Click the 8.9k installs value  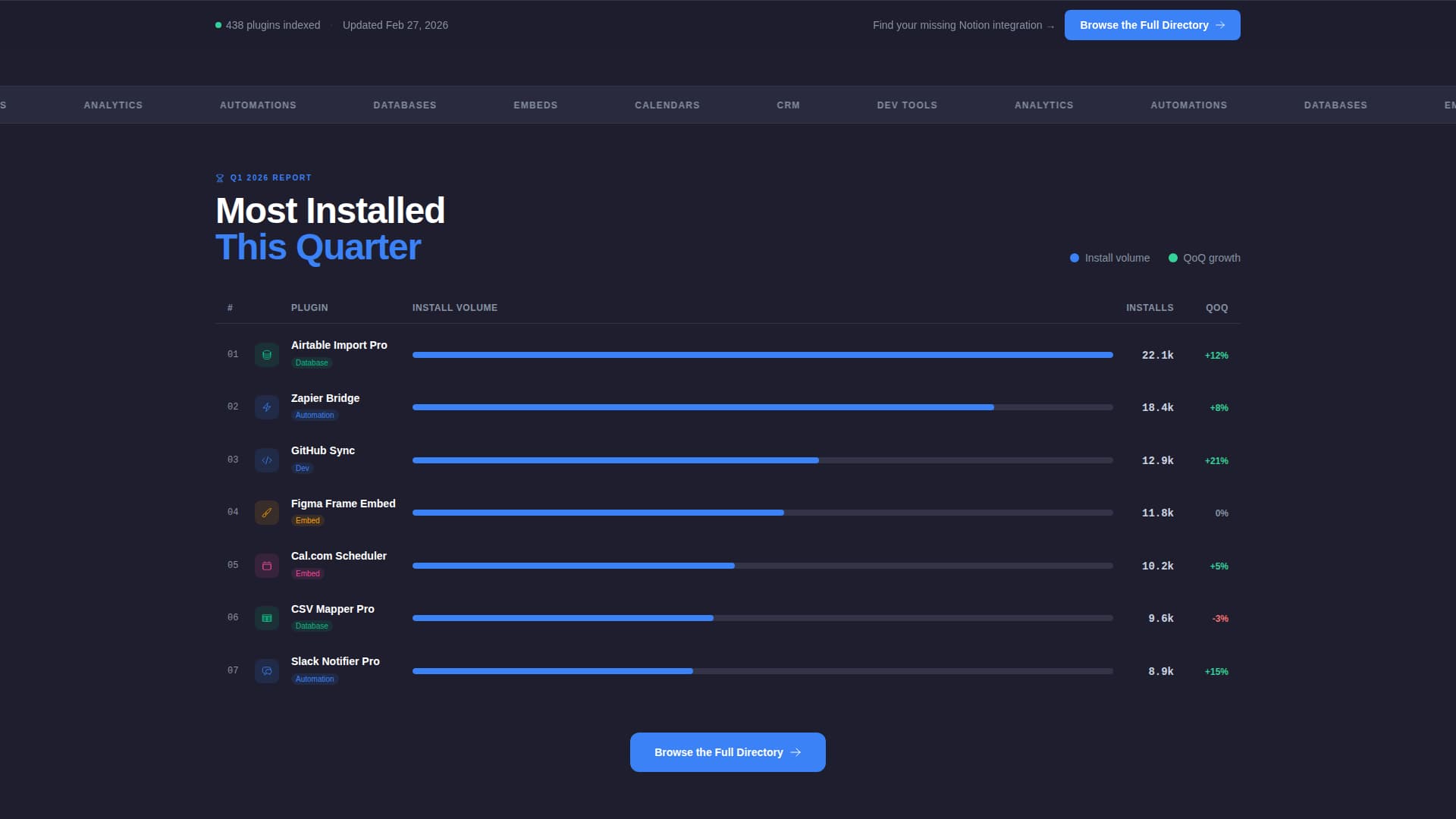pyautogui.click(x=1161, y=671)
